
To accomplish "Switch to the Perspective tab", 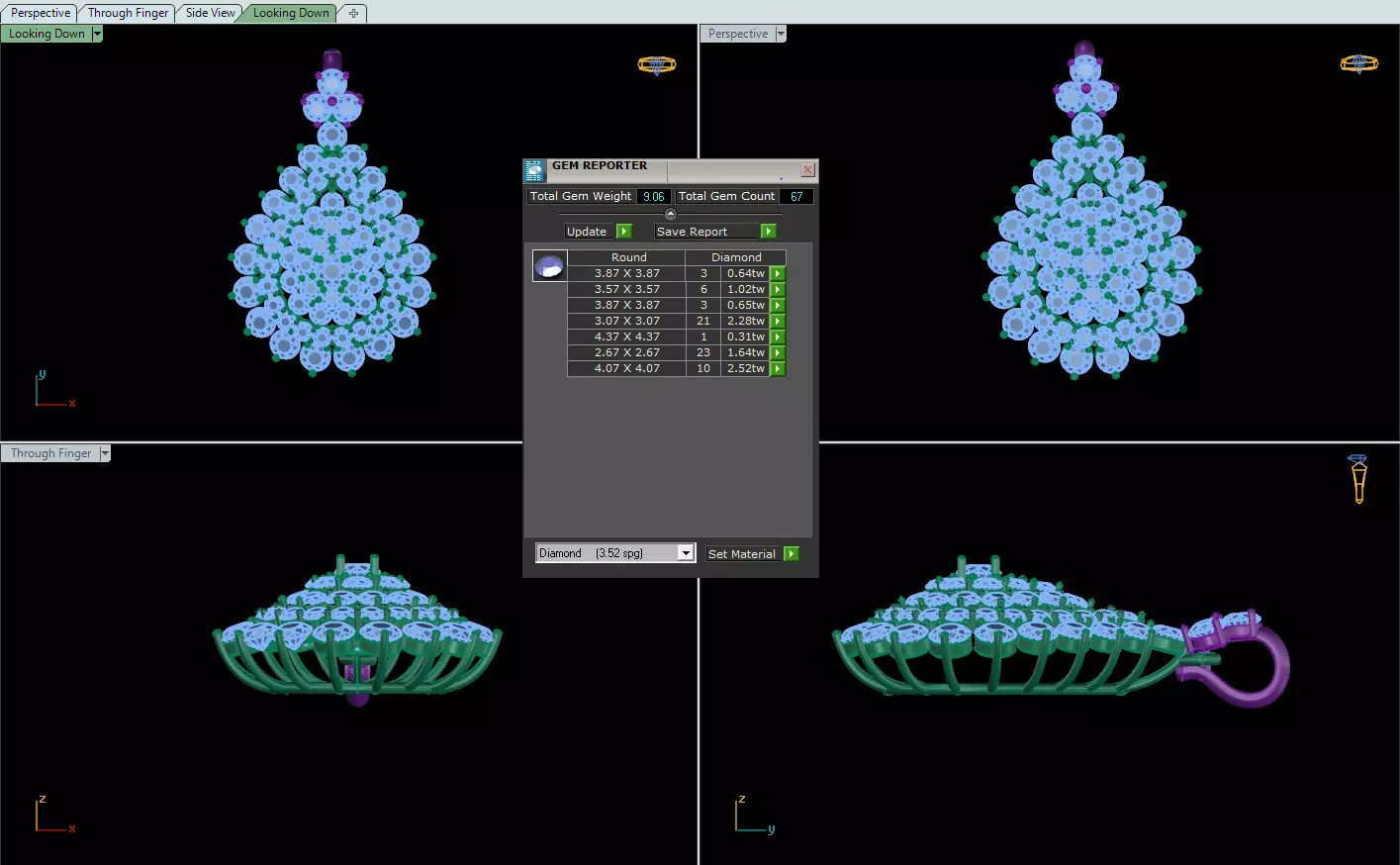I will pos(41,13).
